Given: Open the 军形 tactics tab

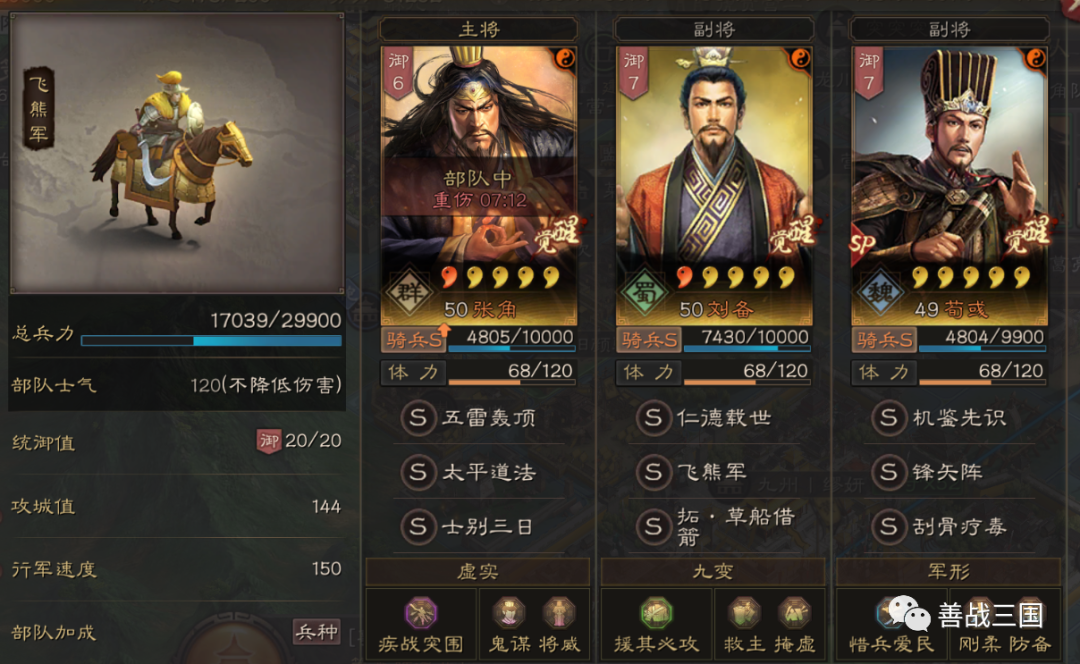Looking at the screenshot, I should pos(948,572).
